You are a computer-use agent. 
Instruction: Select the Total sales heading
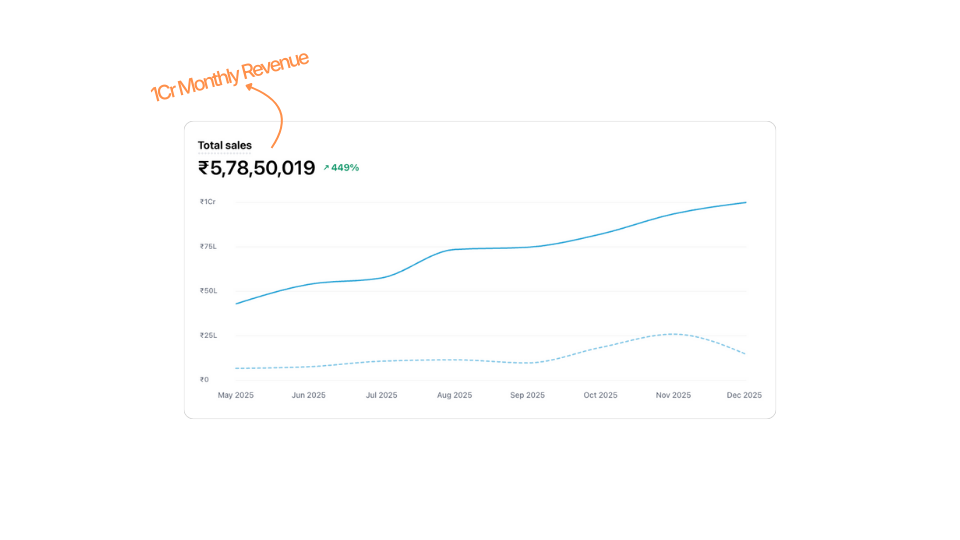tap(225, 145)
